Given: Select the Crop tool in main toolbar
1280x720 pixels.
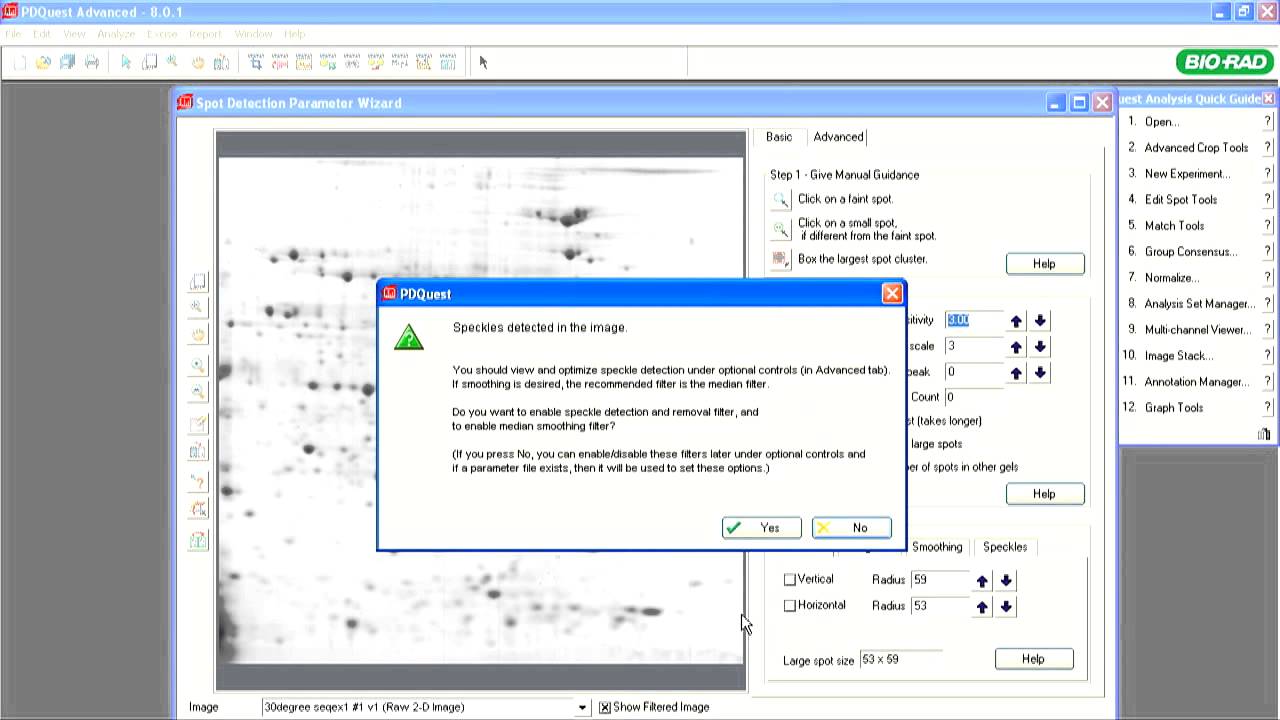Looking at the screenshot, I should pyautogui.click(x=256, y=62).
